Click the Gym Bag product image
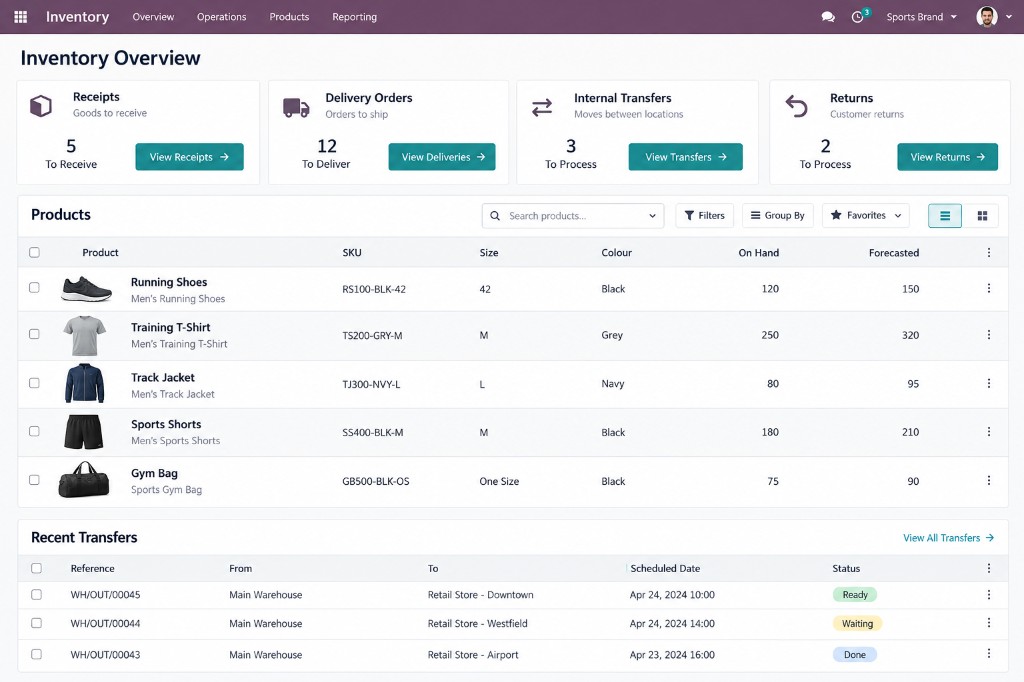 point(84,480)
